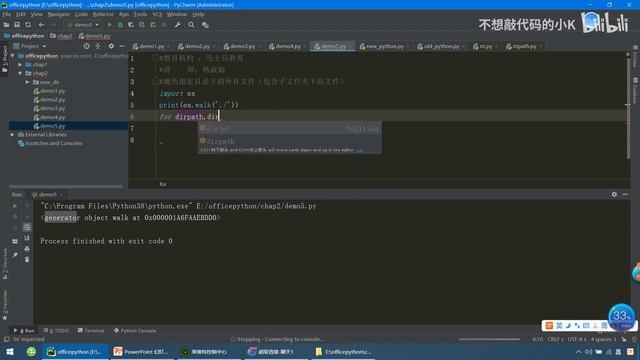640x360 pixels.
Task: Collapse the officepython root folder
Action: 13,56
